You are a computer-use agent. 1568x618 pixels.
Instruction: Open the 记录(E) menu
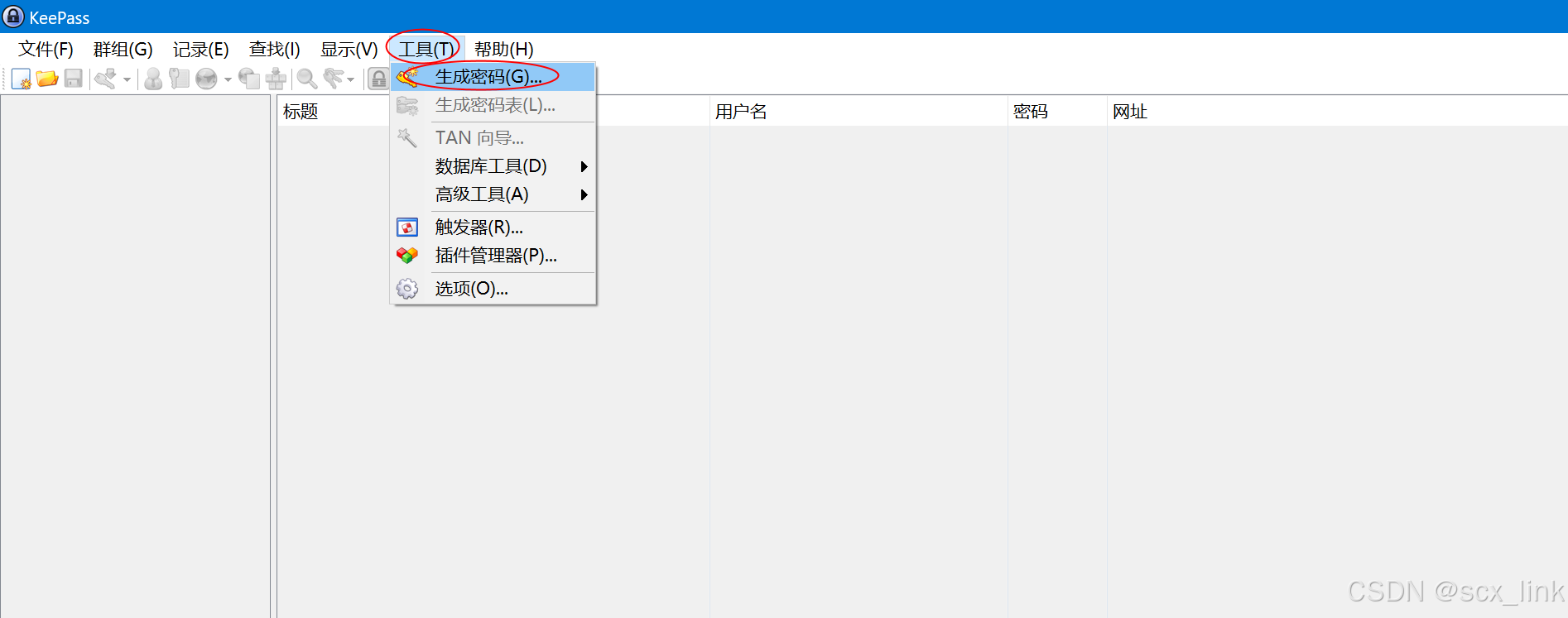pos(200,50)
